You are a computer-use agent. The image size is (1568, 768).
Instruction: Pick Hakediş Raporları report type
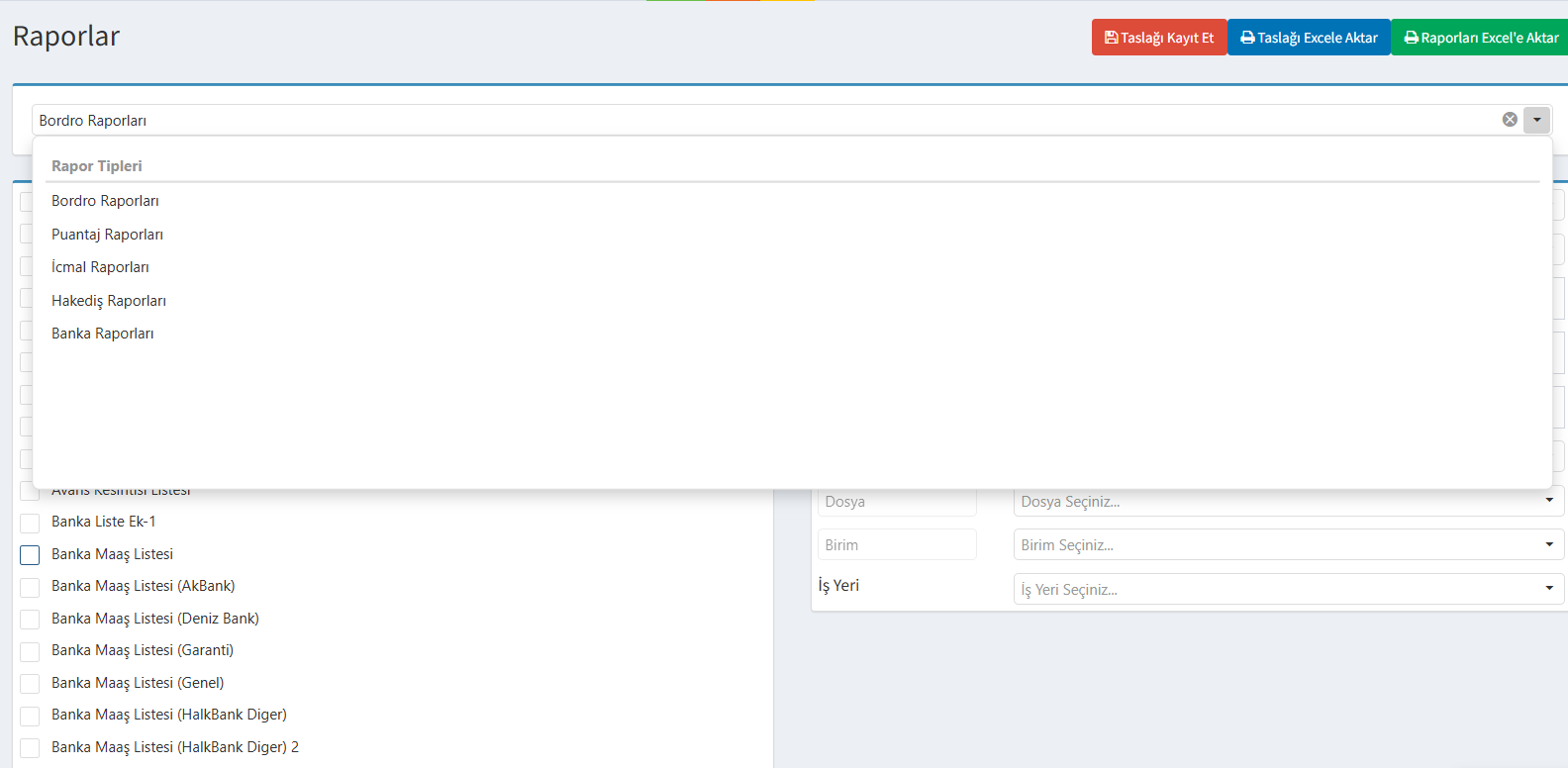click(109, 301)
